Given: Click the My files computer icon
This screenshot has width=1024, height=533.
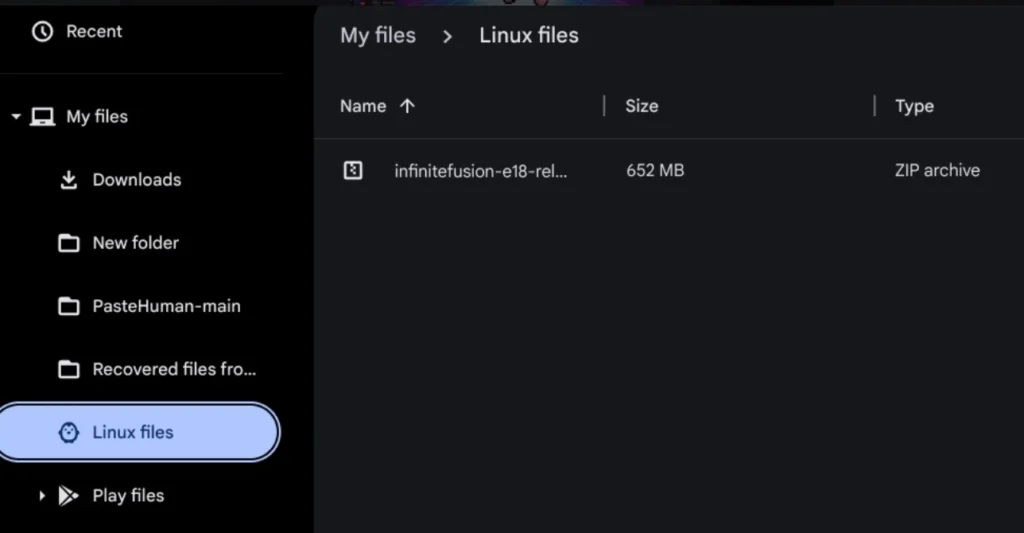Looking at the screenshot, I should [x=42, y=117].
